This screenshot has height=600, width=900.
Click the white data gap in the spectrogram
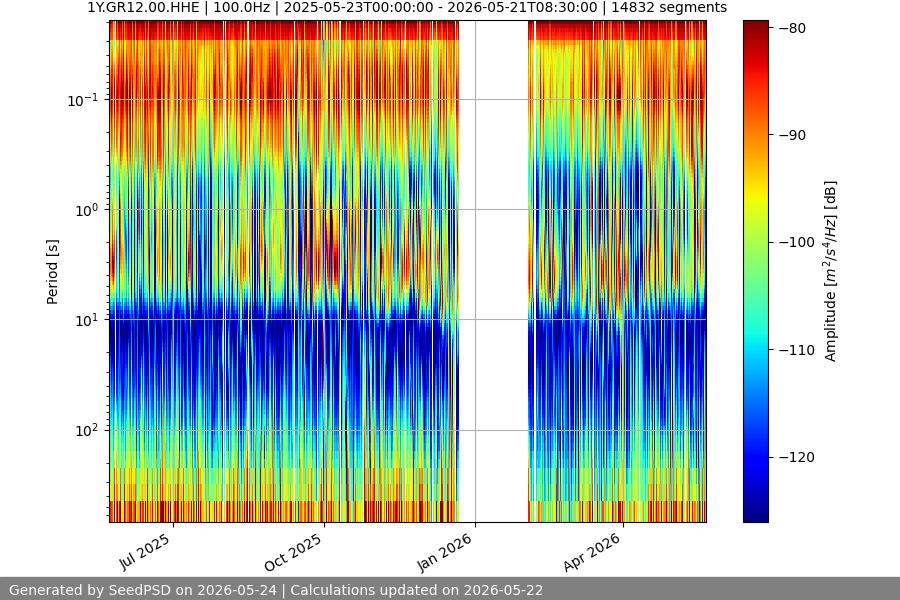click(x=493, y=272)
